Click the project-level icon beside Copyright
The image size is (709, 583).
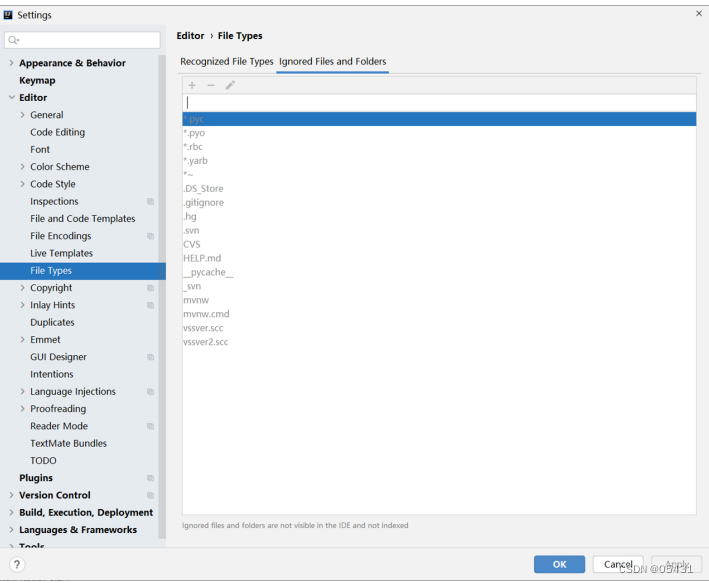151,288
